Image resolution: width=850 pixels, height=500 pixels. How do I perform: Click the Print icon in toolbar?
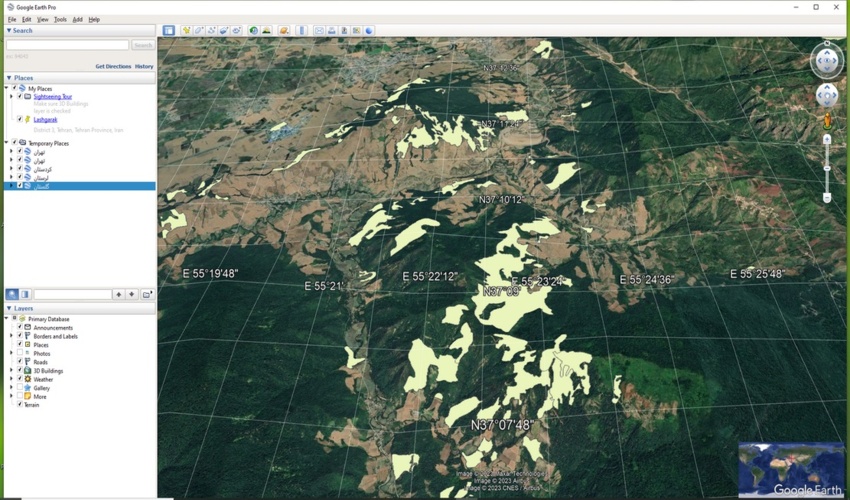(332, 31)
